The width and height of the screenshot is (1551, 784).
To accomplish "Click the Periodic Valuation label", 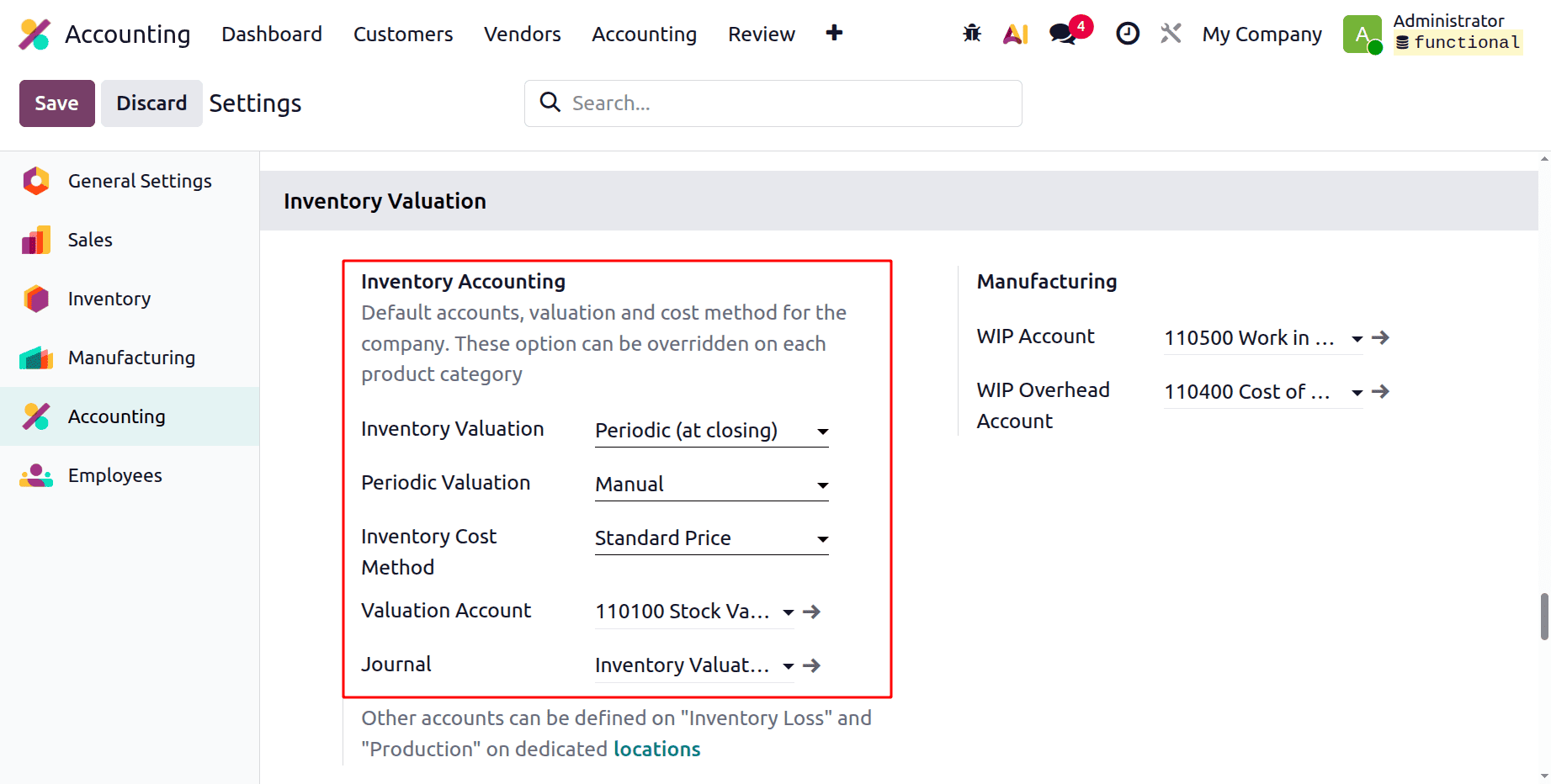I will 445,482.
